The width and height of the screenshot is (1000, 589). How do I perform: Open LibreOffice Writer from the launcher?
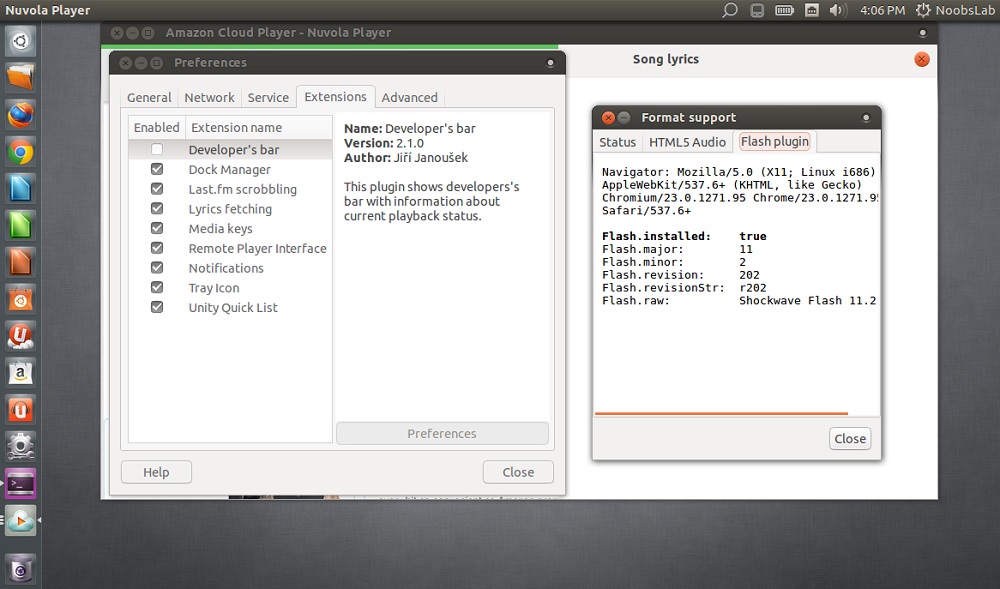point(20,189)
